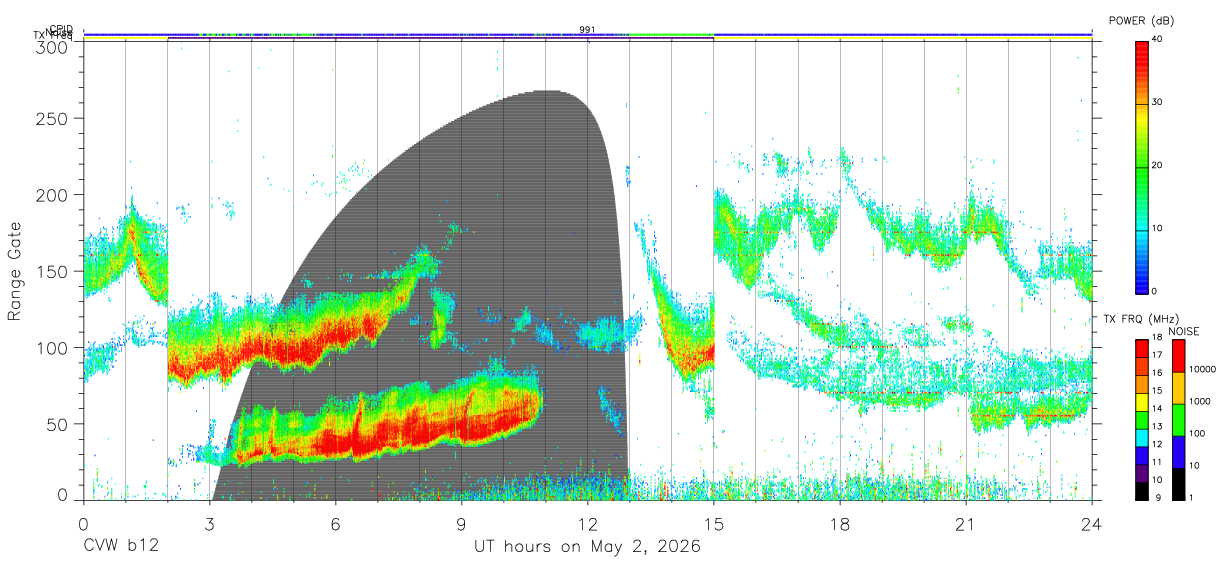Viewport: 1228px width, 567px height.
Task: Click the red 17–18 MHz TX frequency swatch
Action: click(1142, 348)
